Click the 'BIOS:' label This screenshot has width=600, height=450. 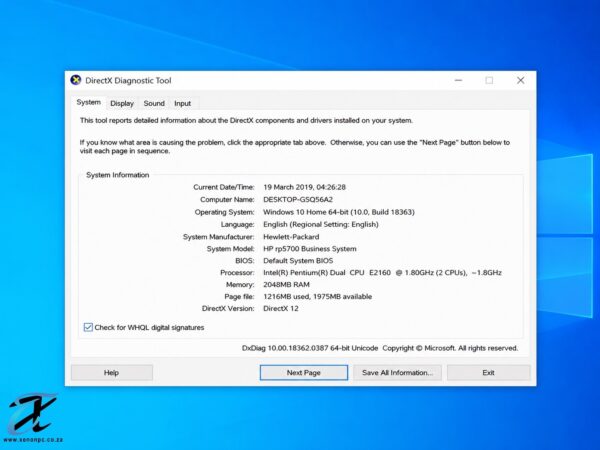click(x=245, y=261)
